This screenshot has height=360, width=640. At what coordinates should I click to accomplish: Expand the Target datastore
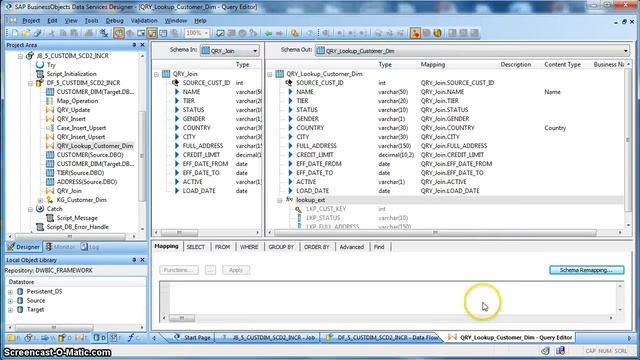point(10,310)
